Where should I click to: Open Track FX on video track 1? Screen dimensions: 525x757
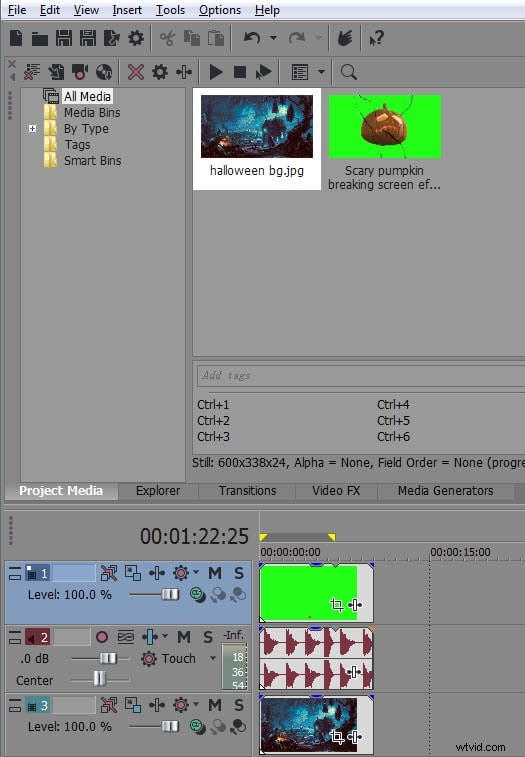(x=157, y=573)
